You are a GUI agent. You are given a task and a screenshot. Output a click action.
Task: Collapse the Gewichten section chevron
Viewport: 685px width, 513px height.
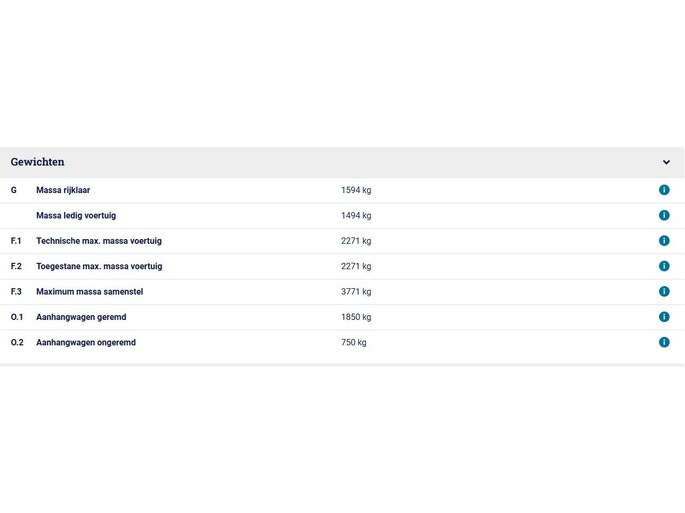[x=666, y=162]
